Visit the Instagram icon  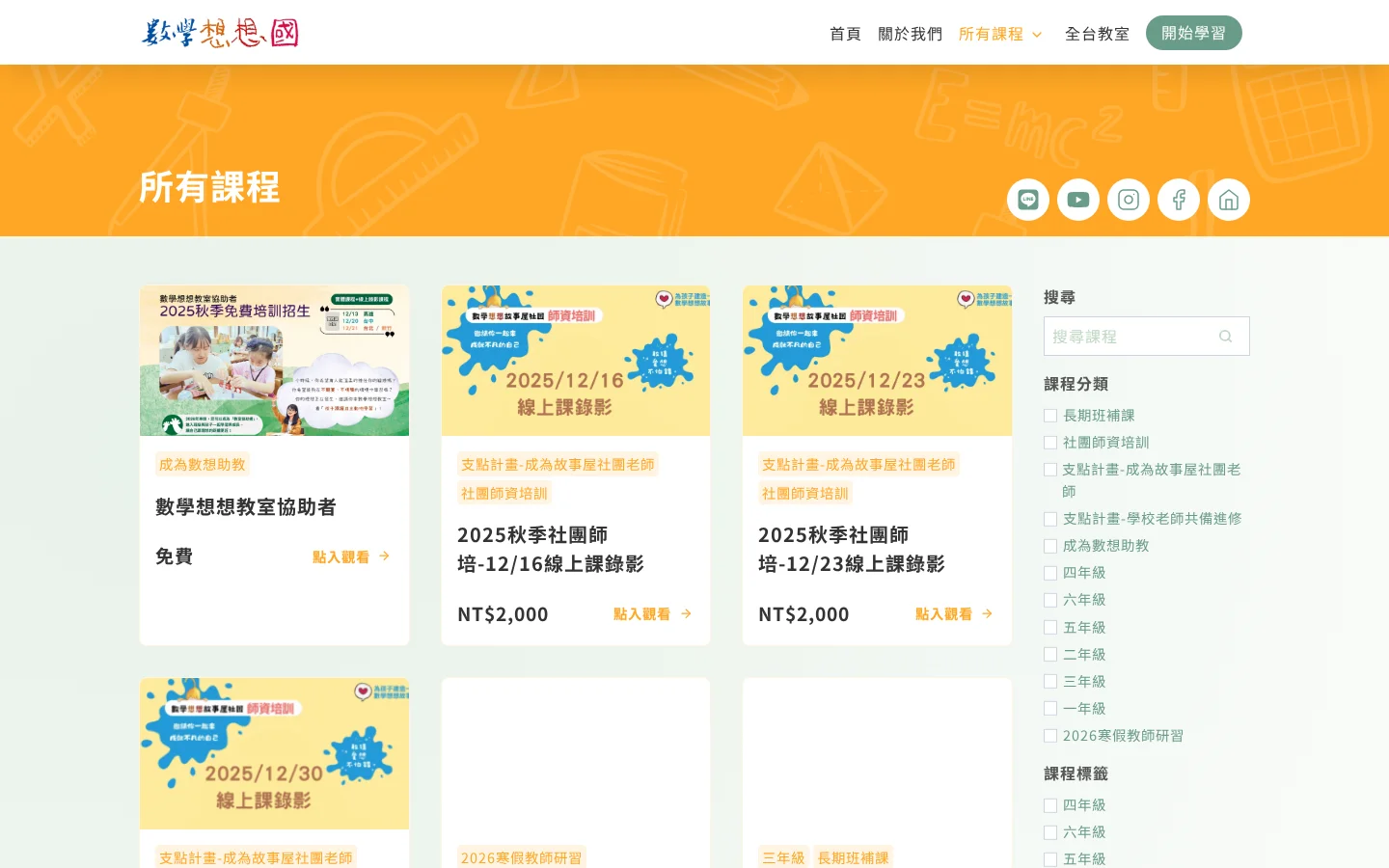click(x=1129, y=200)
